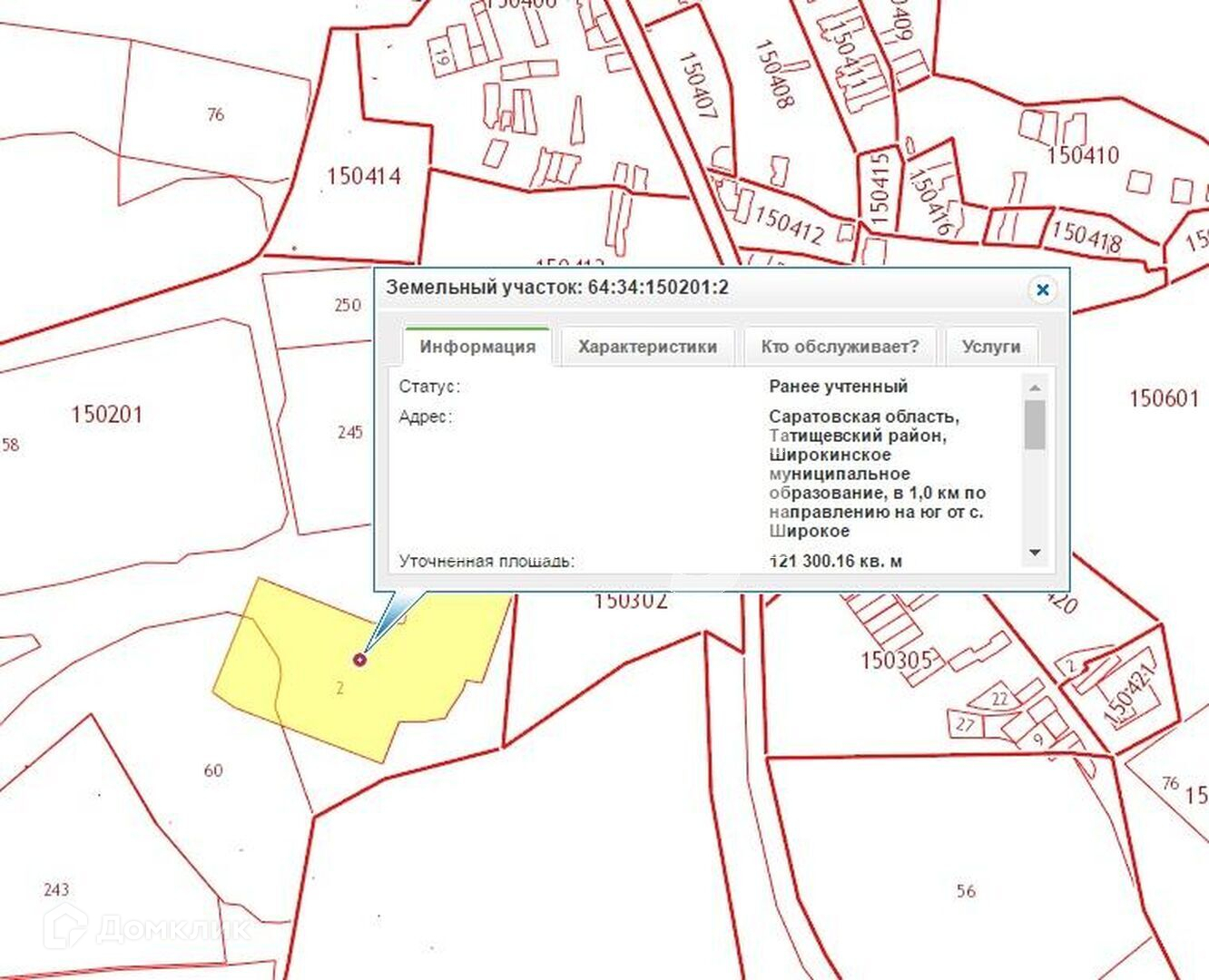Click the popup's vertical scrollbar thumb

pyautogui.click(x=1034, y=425)
